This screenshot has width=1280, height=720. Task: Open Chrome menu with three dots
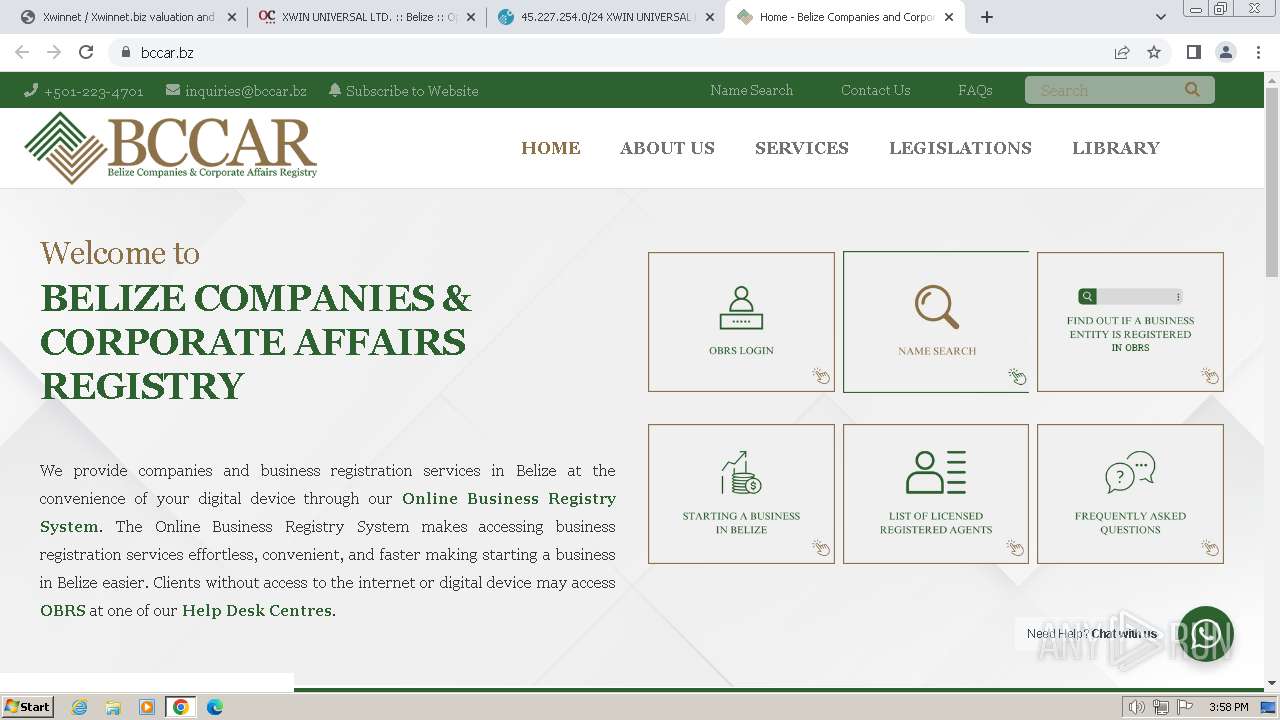(1257, 53)
